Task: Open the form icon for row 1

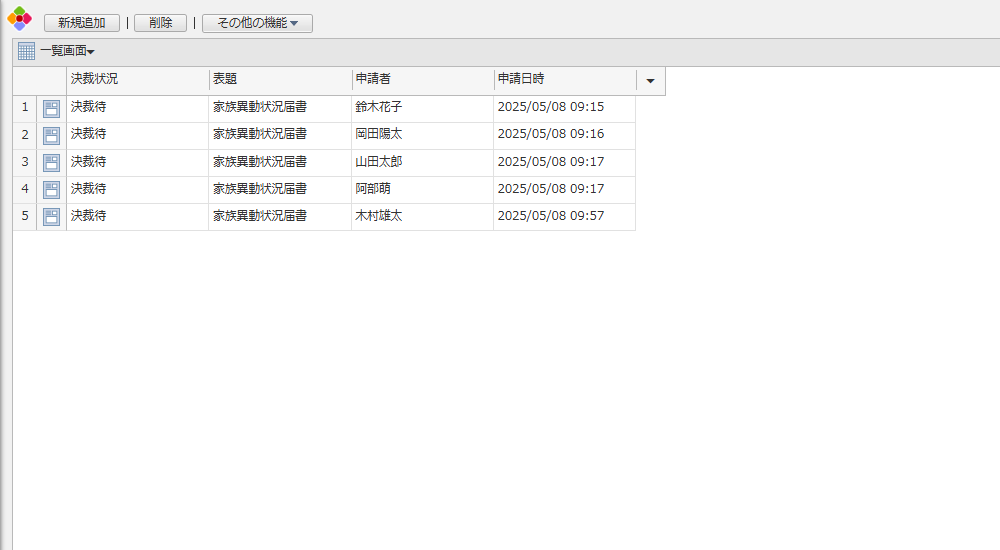Action: point(51,108)
